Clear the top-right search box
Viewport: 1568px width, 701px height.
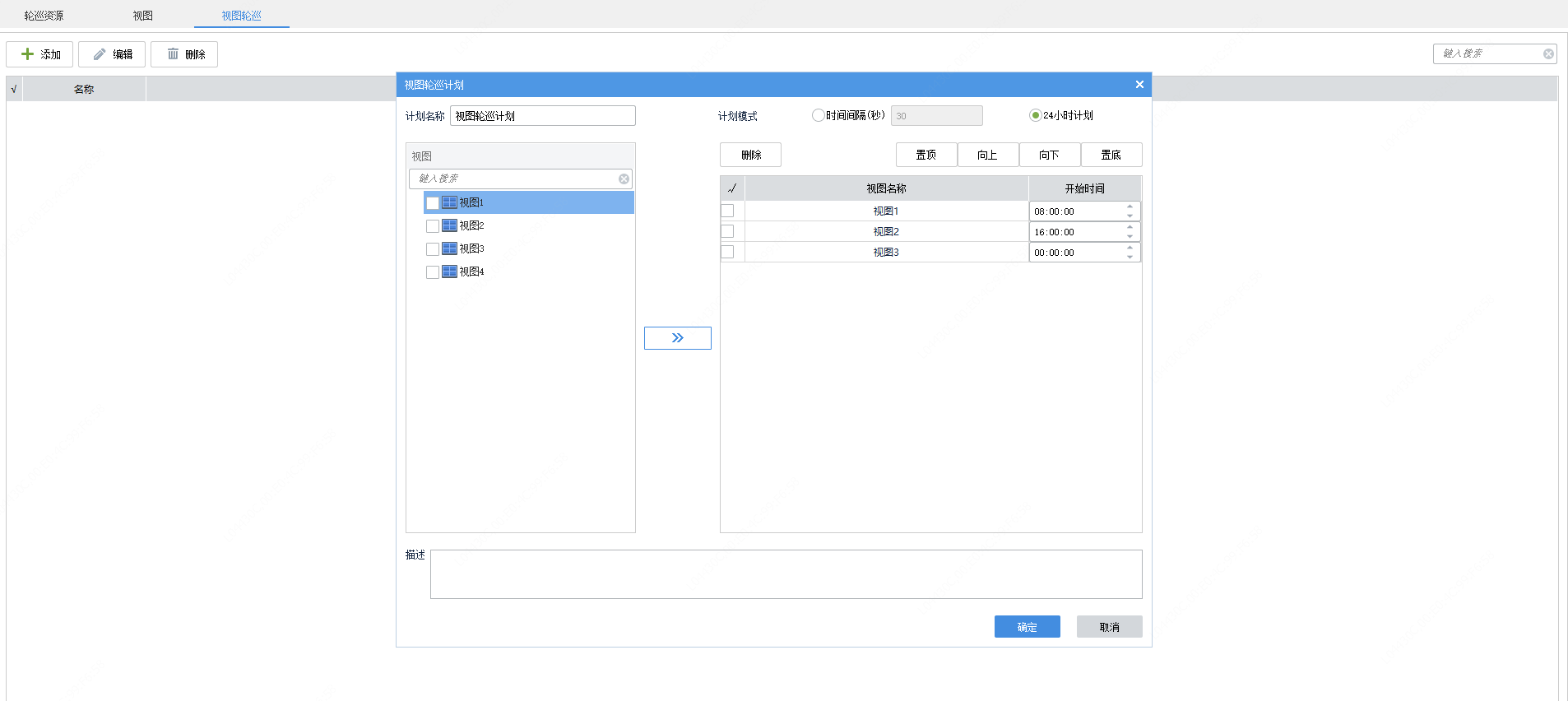(1548, 53)
